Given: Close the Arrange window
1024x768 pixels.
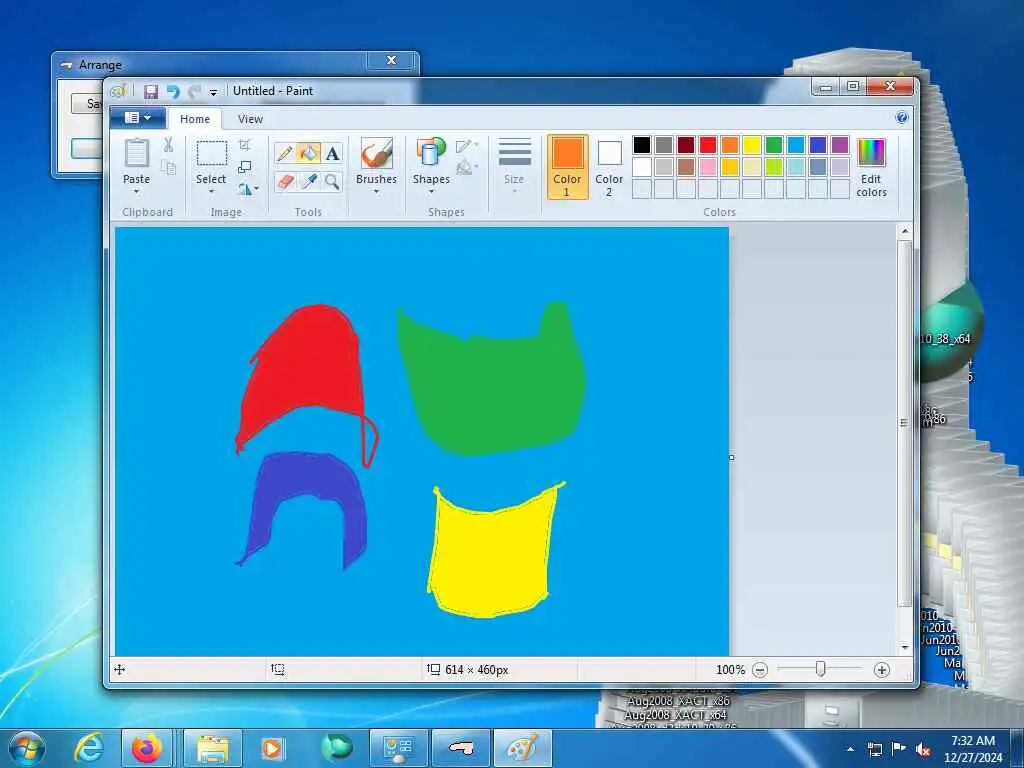Looking at the screenshot, I should pos(391,60).
